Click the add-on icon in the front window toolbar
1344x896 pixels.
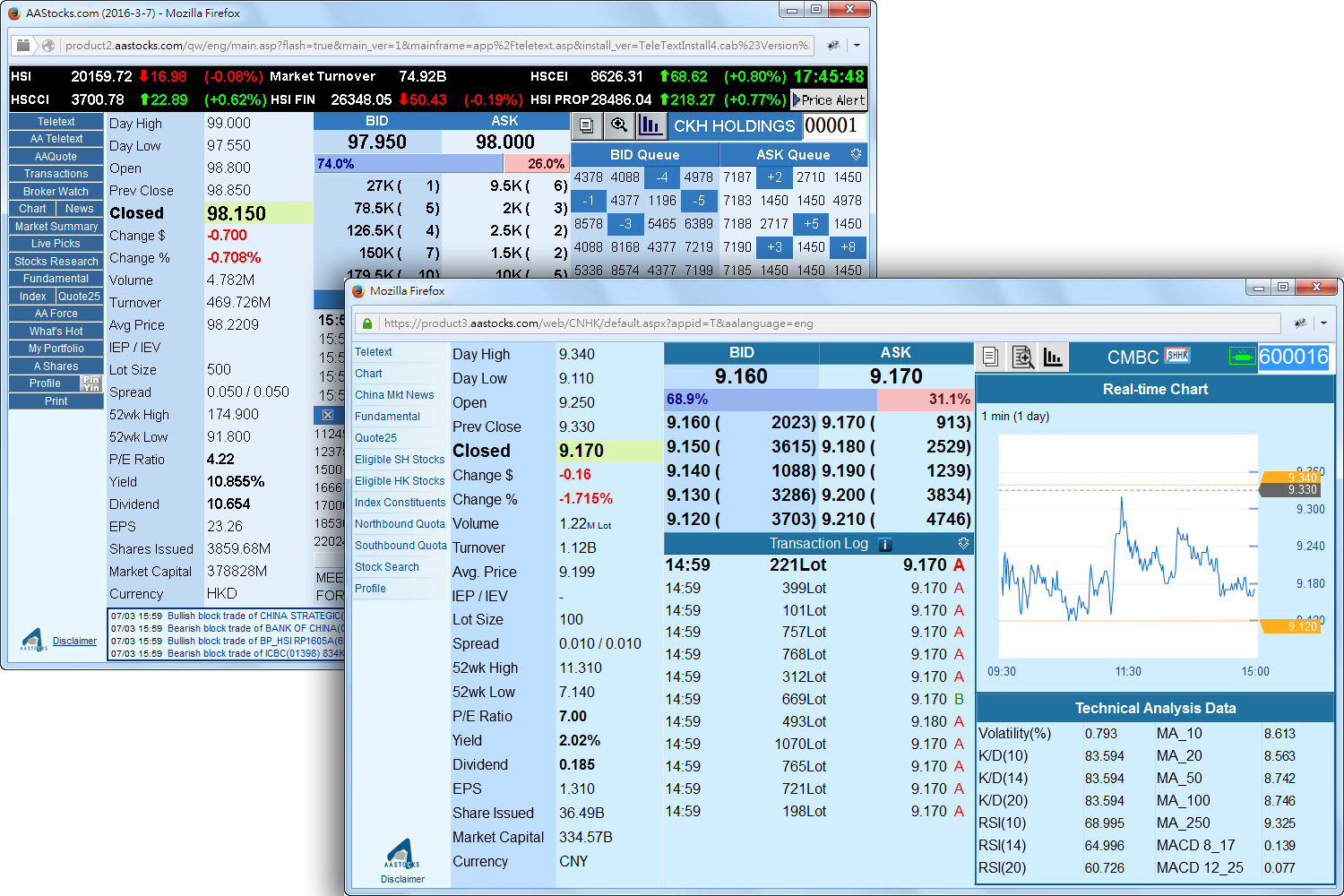pos(1299,323)
